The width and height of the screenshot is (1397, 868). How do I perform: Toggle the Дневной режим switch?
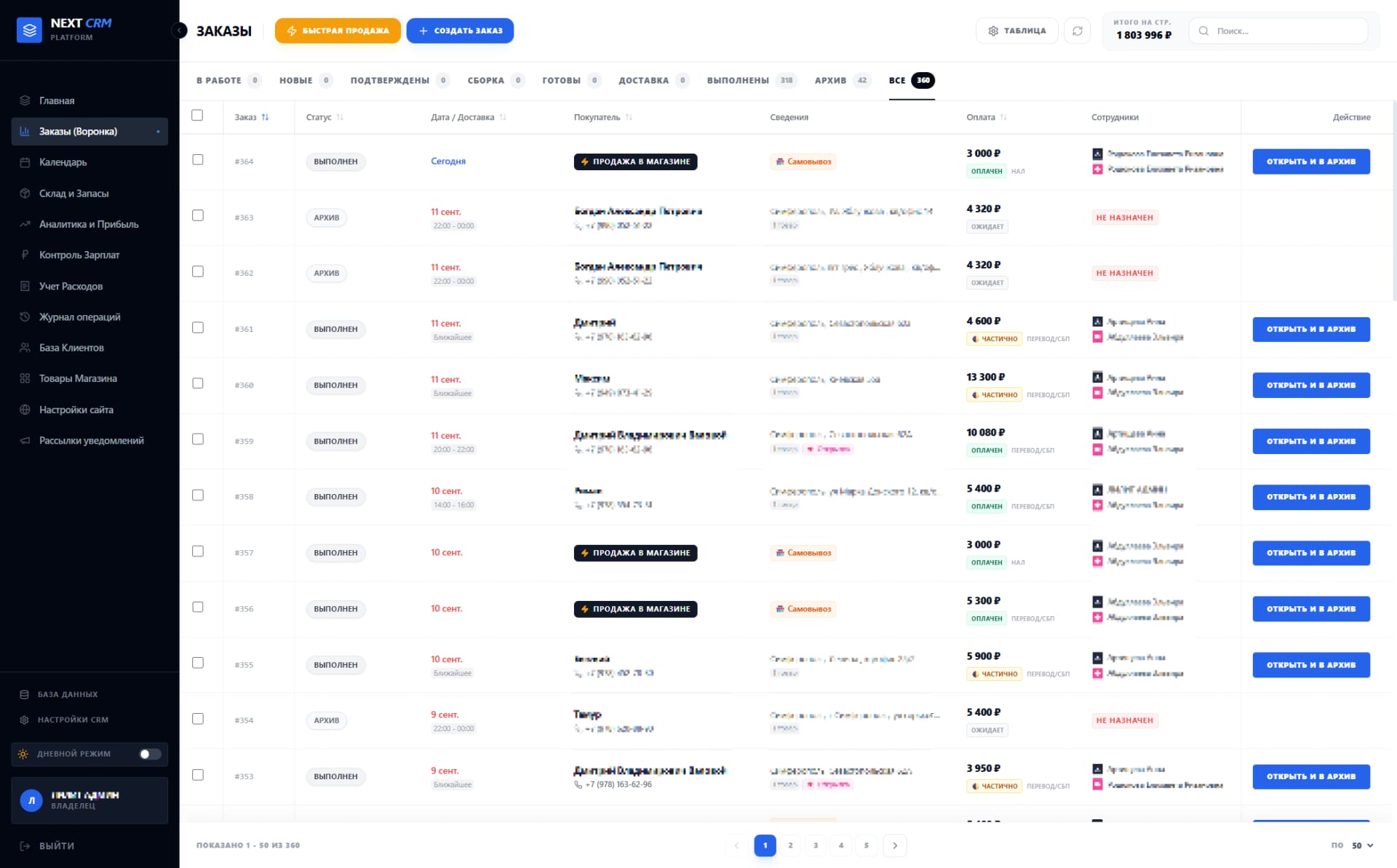[150, 754]
